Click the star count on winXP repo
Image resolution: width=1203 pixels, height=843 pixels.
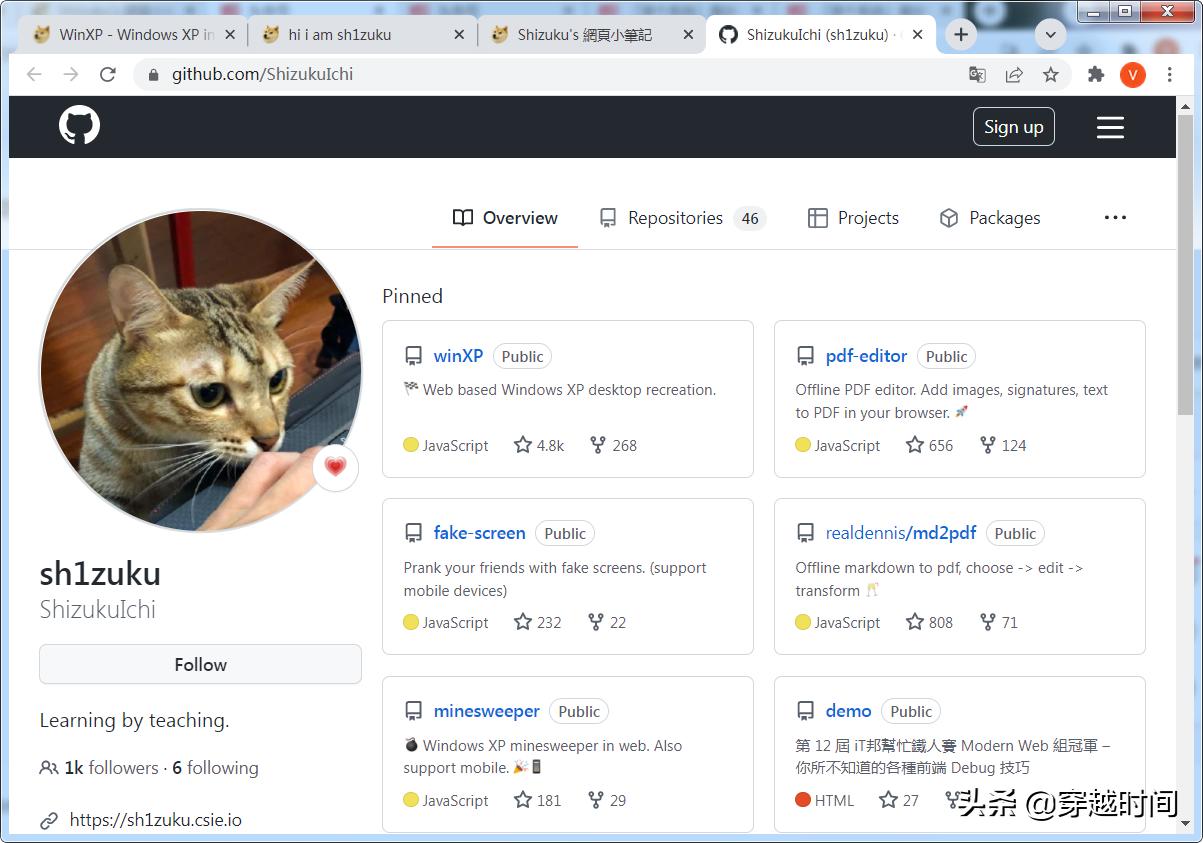click(x=539, y=445)
